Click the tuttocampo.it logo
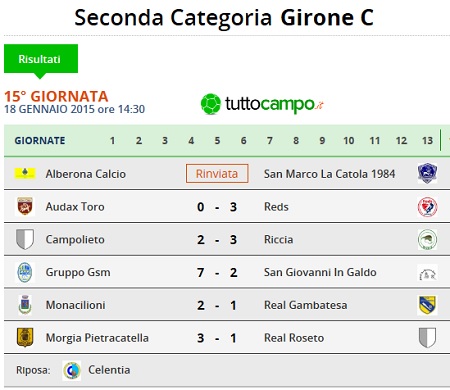450x390 pixels. (262, 104)
